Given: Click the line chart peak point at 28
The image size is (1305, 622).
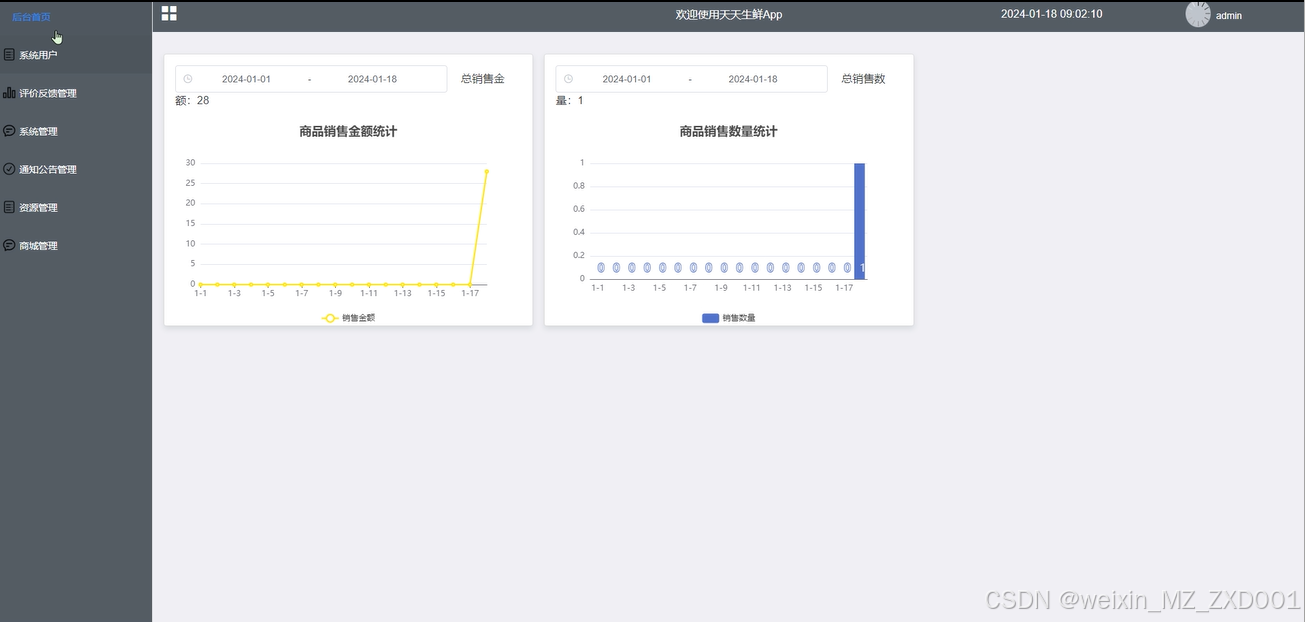Looking at the screenshot, I should point(487,171).
